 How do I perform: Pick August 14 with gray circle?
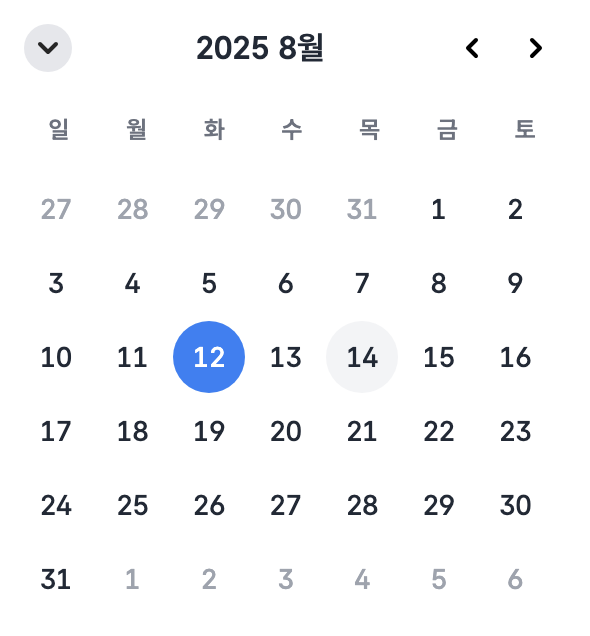362,357
